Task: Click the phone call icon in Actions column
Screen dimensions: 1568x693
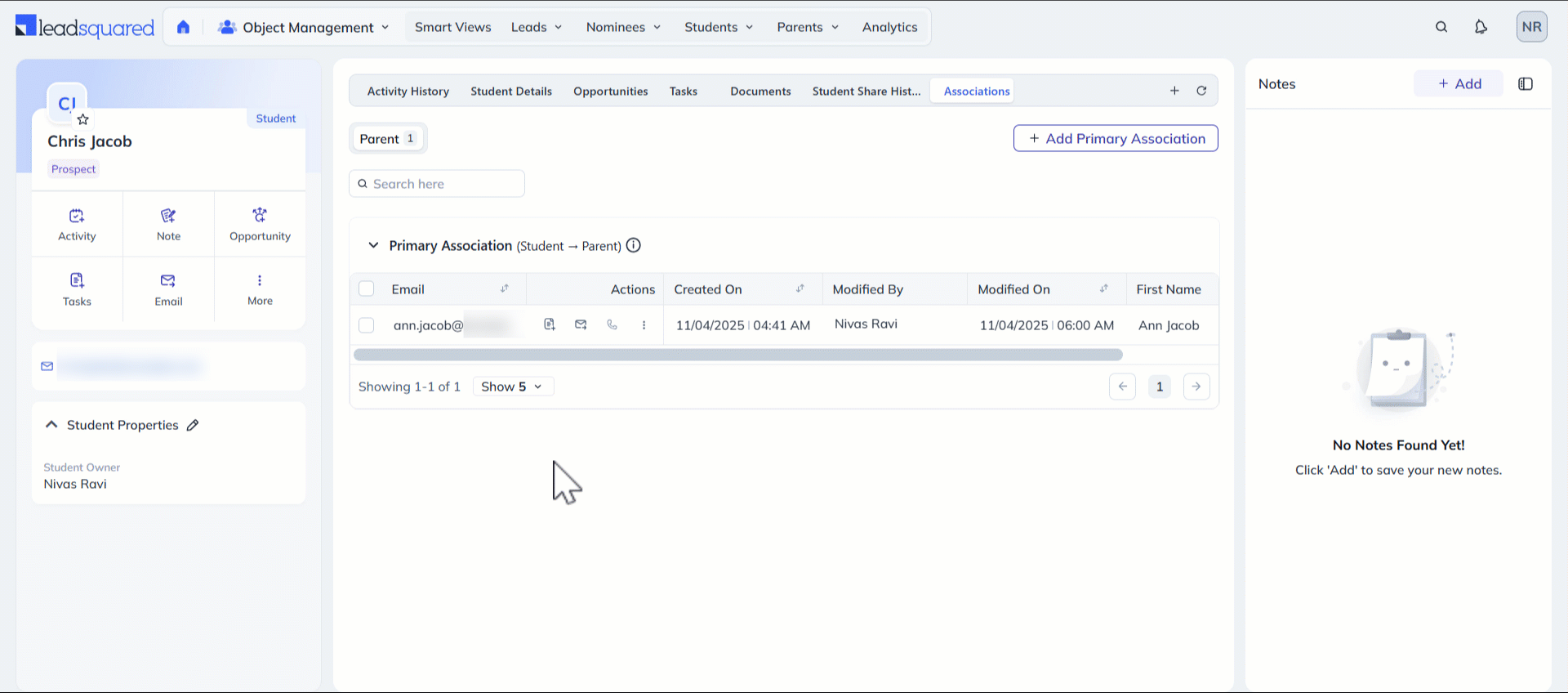Action: (x=612, y=324)
